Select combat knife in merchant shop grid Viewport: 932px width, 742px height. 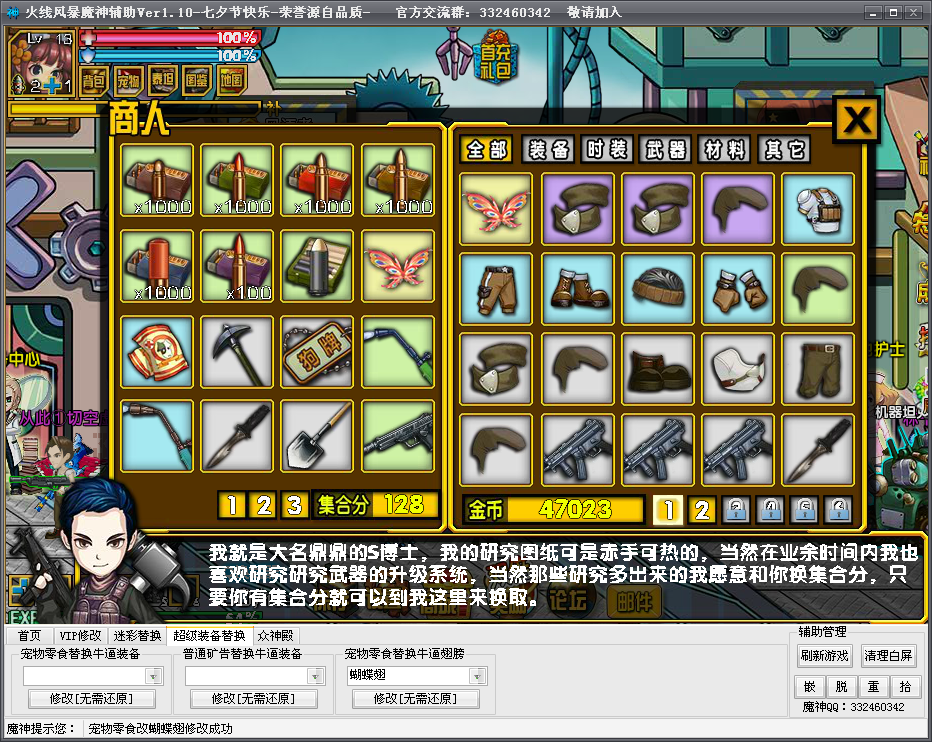coord(237,436)
